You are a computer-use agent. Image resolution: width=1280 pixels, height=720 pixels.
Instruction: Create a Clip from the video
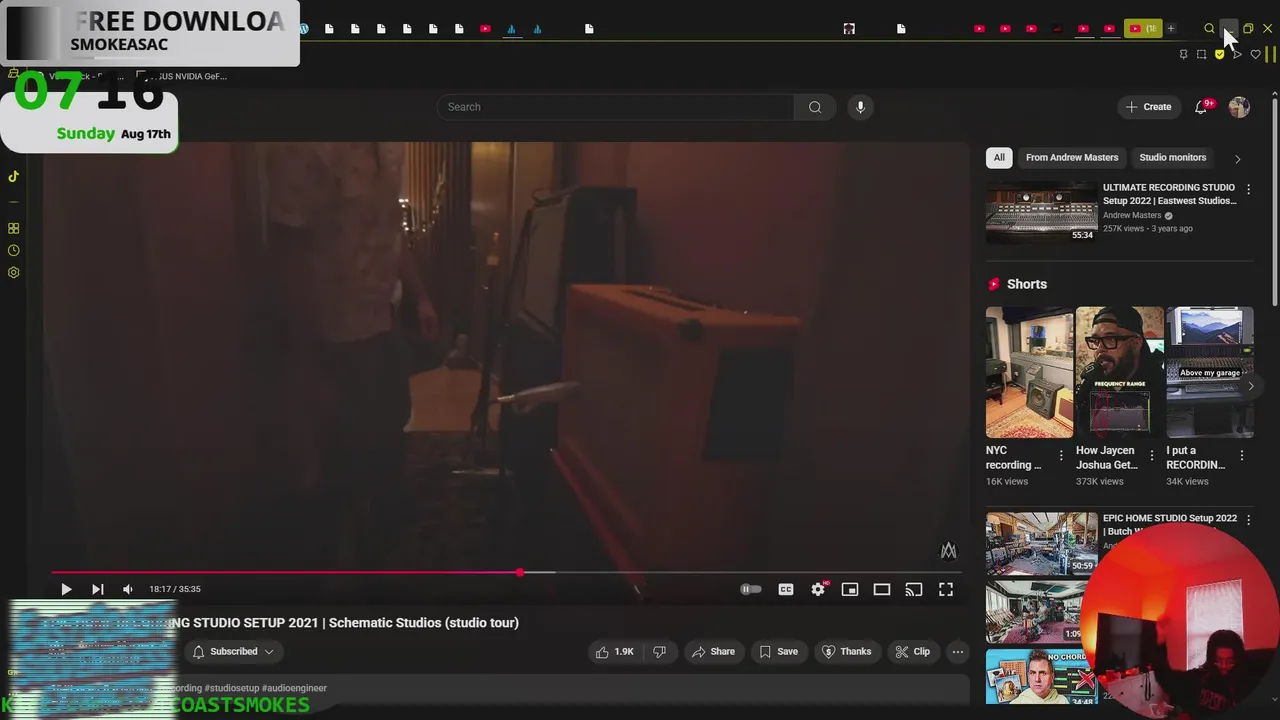coord(912,651)
